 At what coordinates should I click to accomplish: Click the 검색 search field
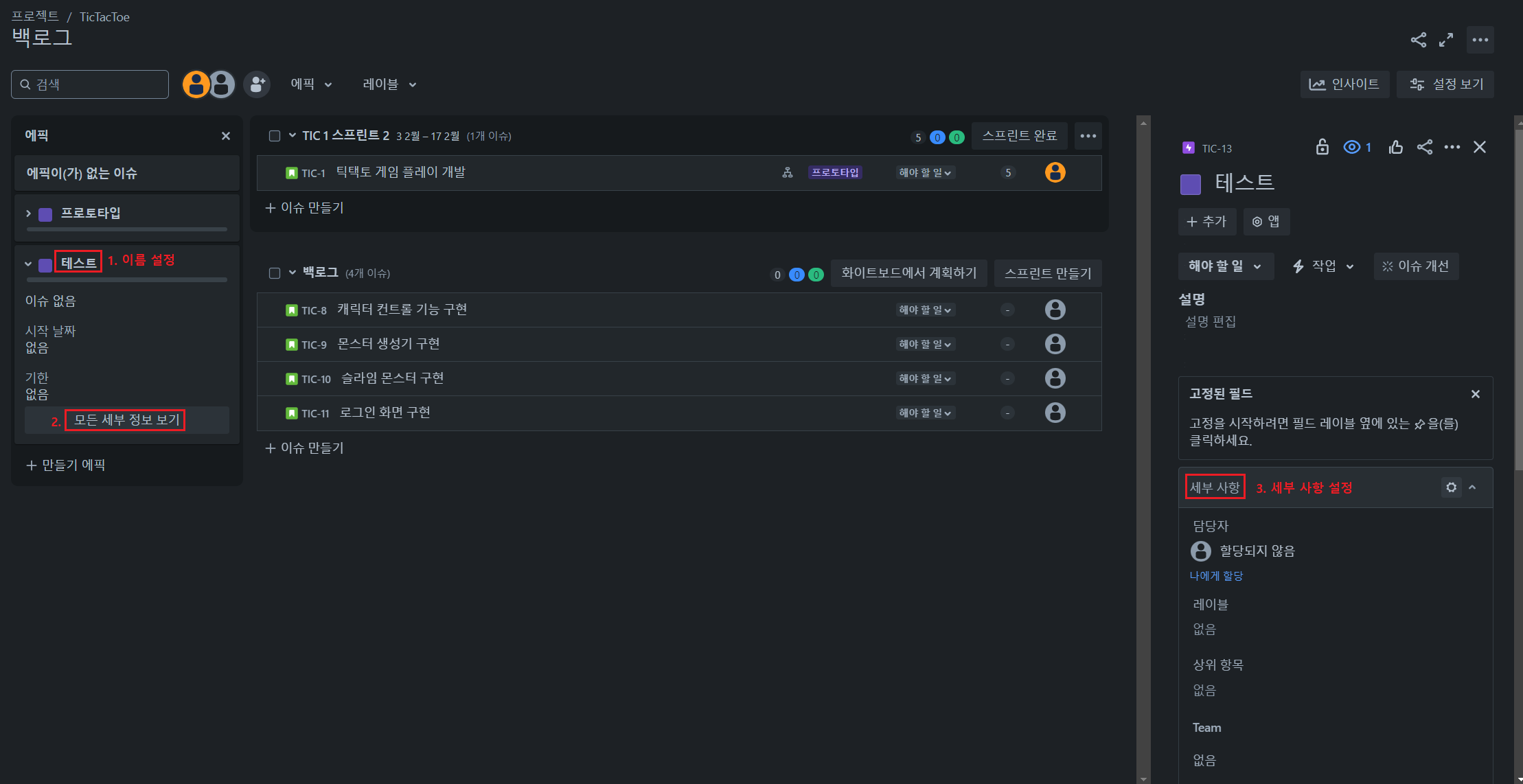point(90,84)
